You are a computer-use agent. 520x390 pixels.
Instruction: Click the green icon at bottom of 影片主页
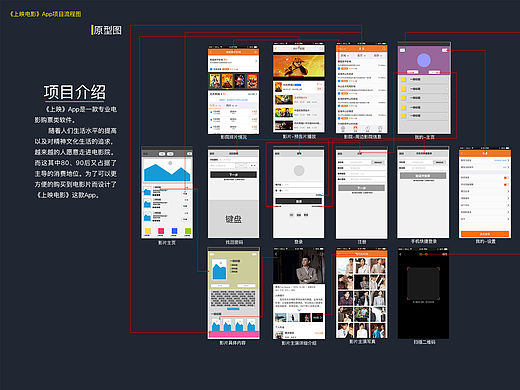[188, 231]
